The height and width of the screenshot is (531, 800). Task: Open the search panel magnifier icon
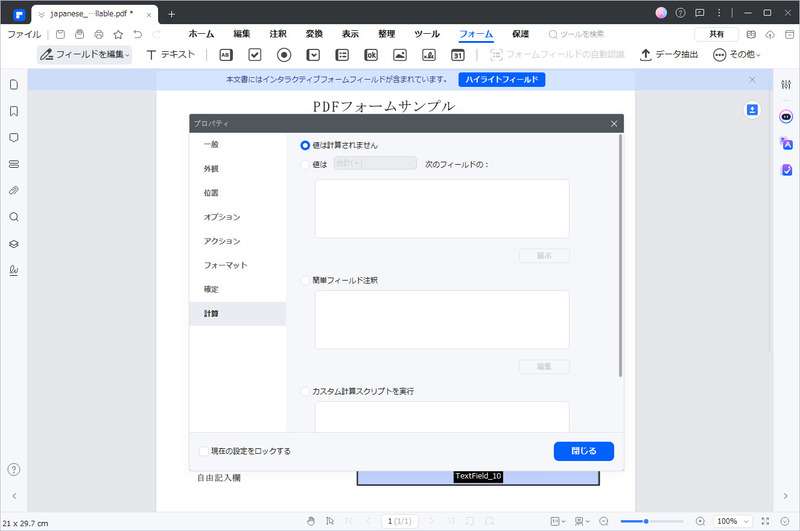pos(14,217)
